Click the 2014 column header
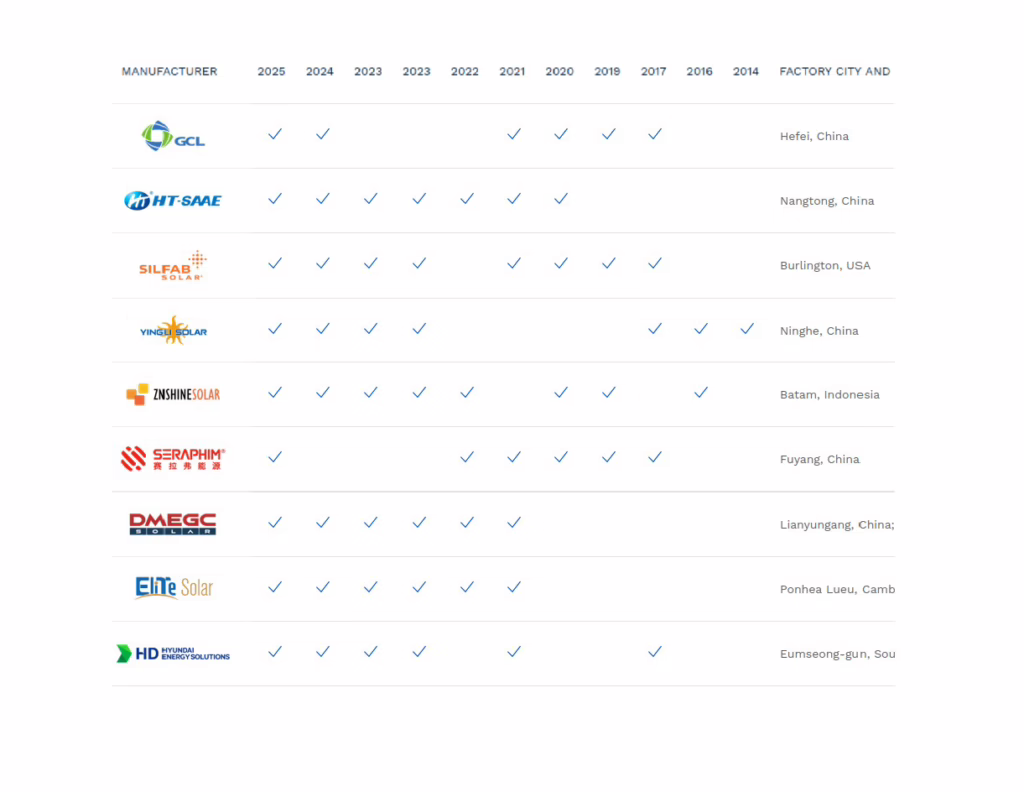The width and height of the screenshot is (1024, 792). tap(746, 72)
